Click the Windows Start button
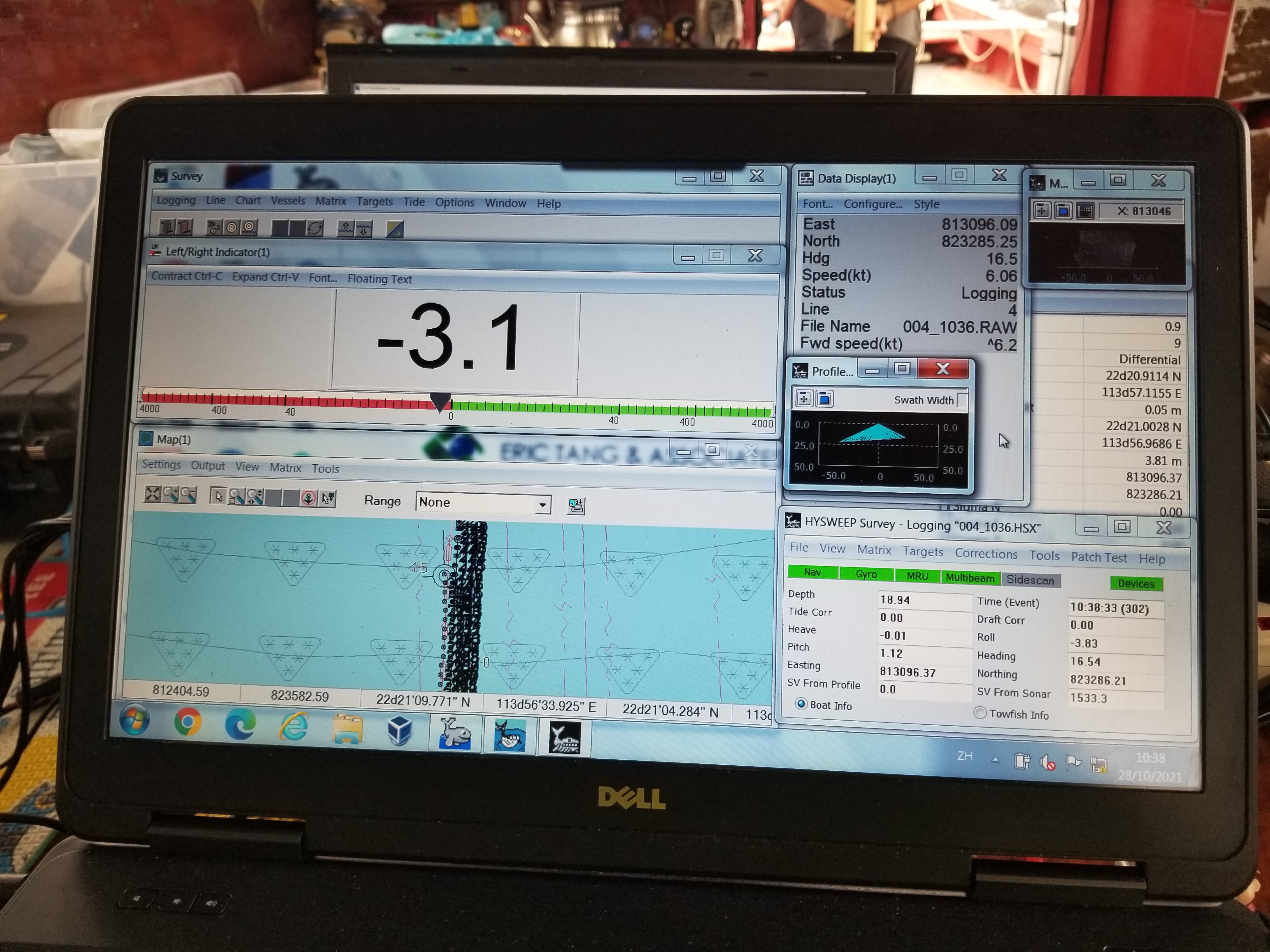1270x952 pixels. (135, 720)
